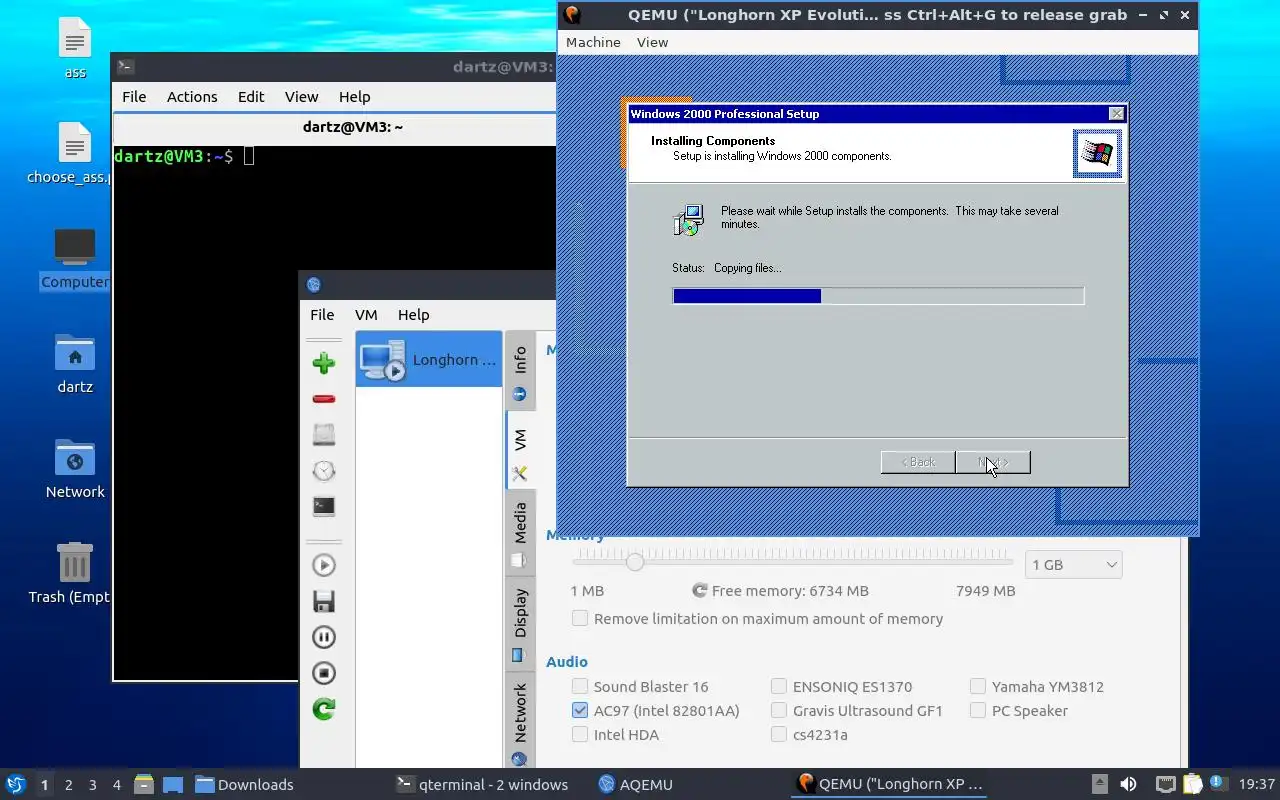The width and height of the screenshot is (1280, 800).
Task: Switch to qterminal - 2 windows taskbar button
Action: (x=482, y=784)
